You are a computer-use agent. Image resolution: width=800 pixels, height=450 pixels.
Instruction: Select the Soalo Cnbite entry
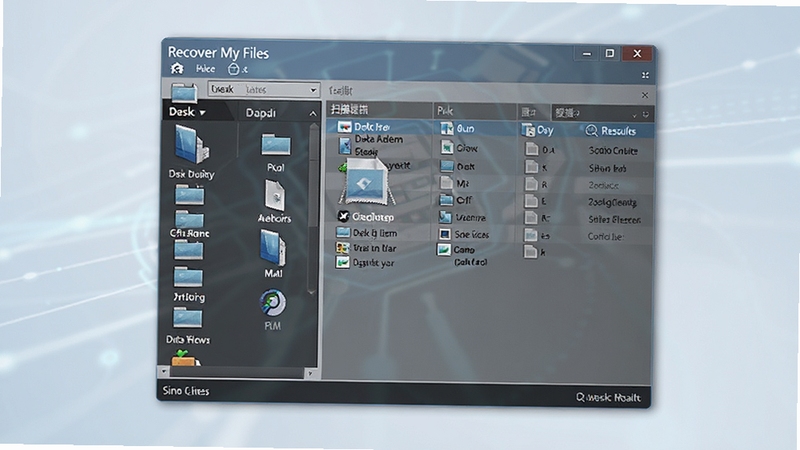tap(613, 151)
